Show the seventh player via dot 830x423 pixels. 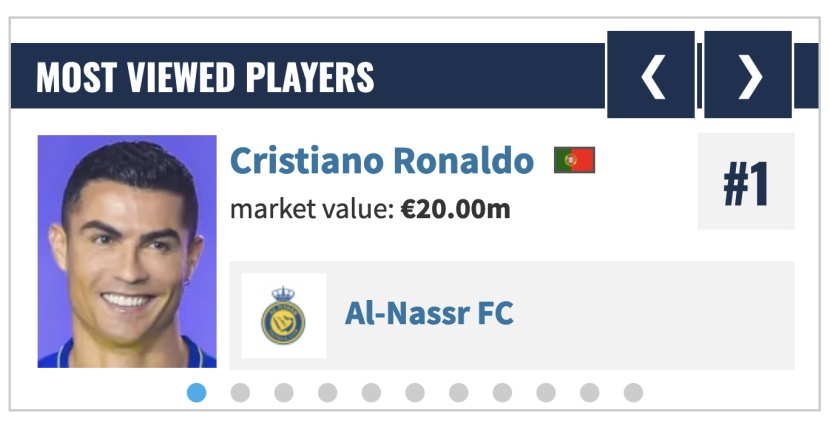458,393
